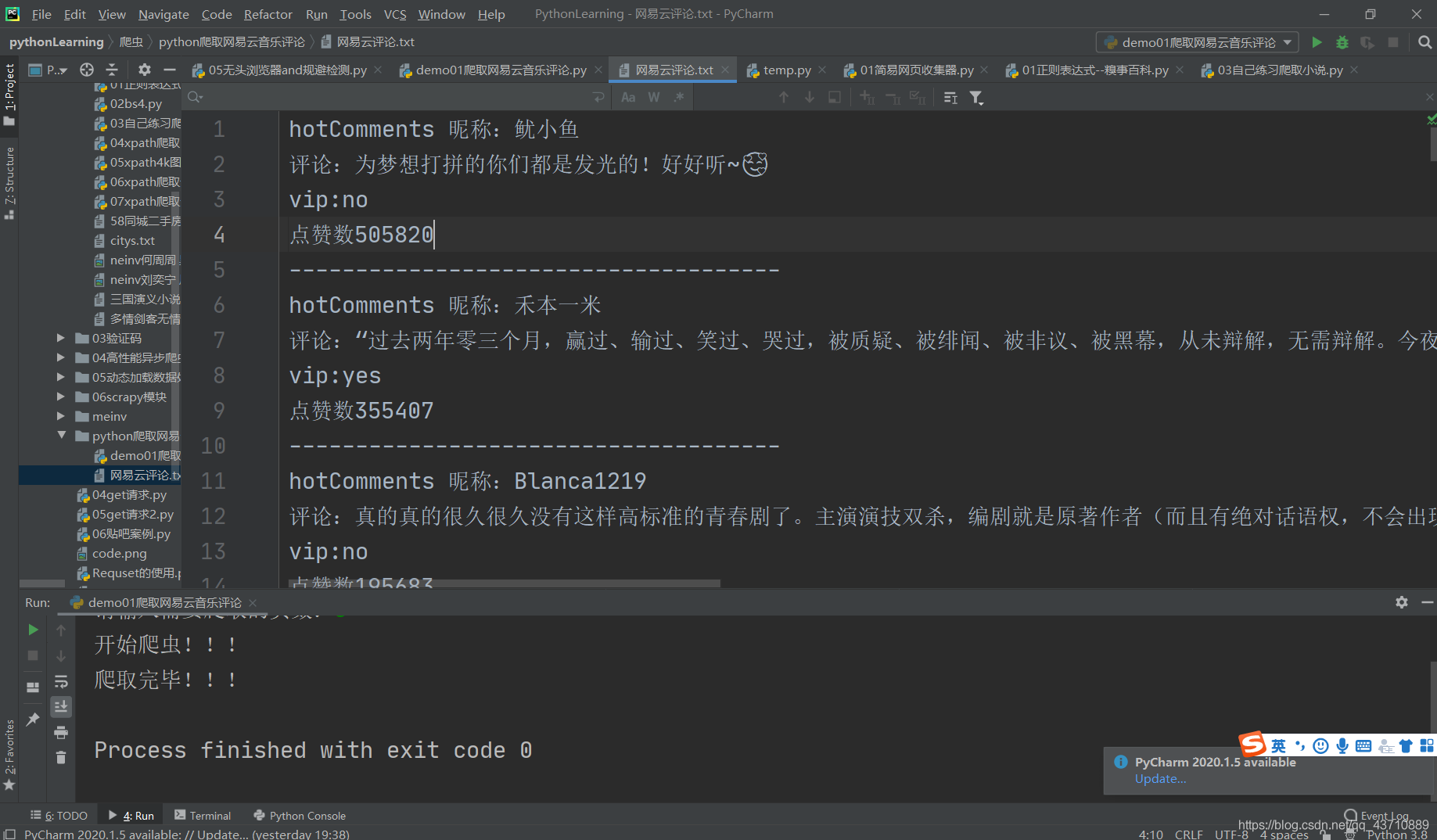Open Run panel settings gear
The image size is (1437, 840).
(1402, 602)
